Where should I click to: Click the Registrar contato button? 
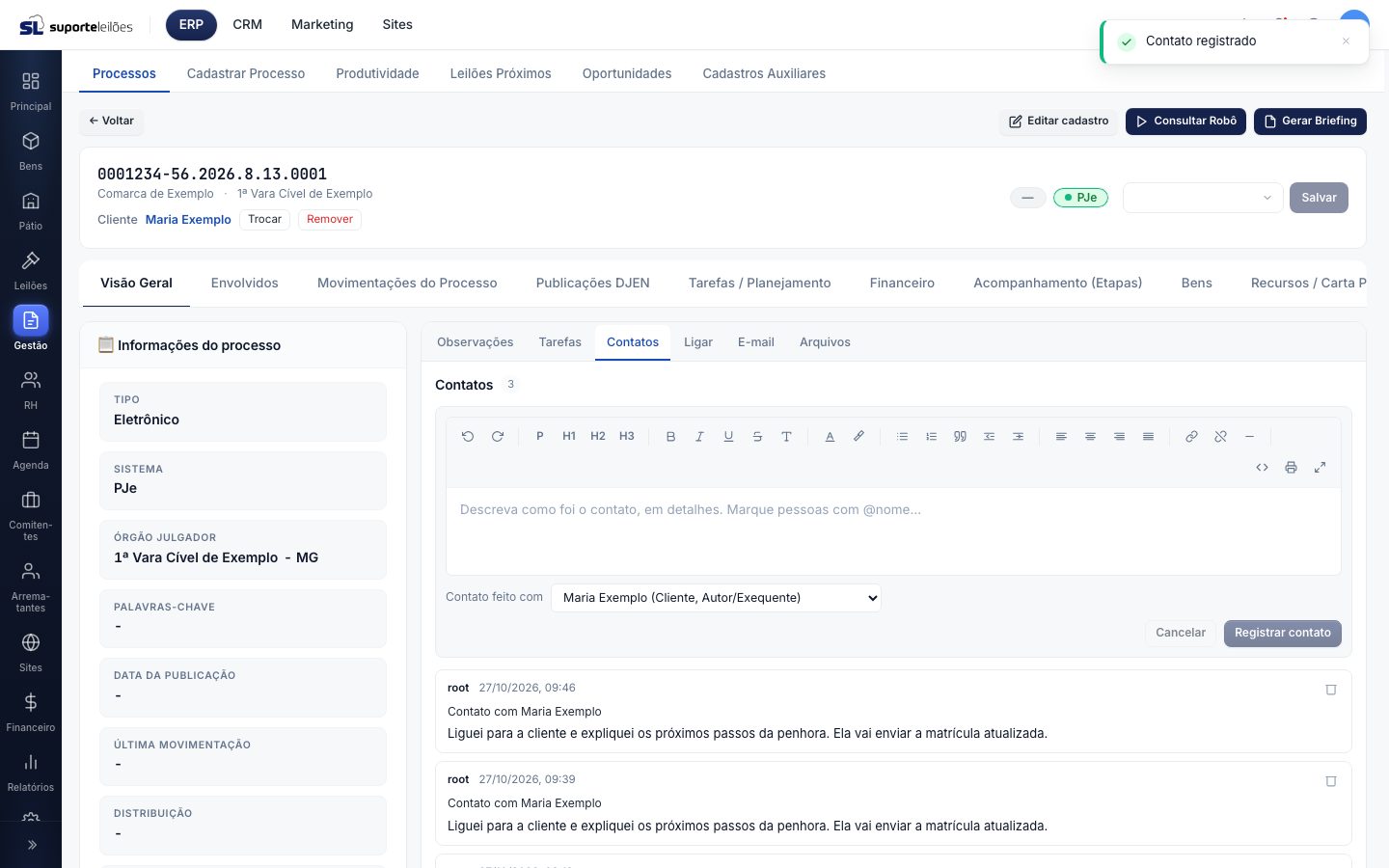coord(1283,633)
